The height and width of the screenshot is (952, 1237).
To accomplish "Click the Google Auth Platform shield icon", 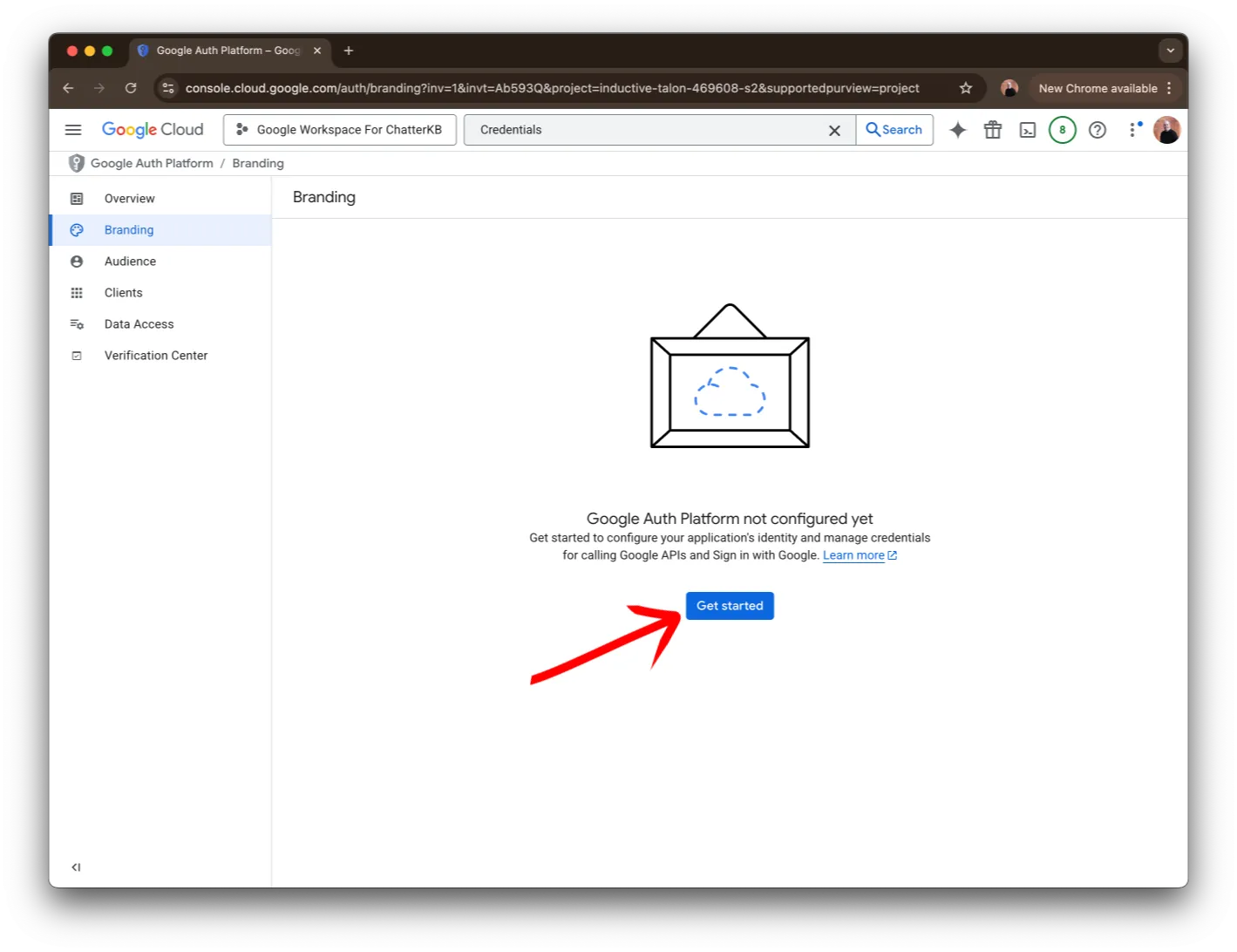I will coord(77,163).
